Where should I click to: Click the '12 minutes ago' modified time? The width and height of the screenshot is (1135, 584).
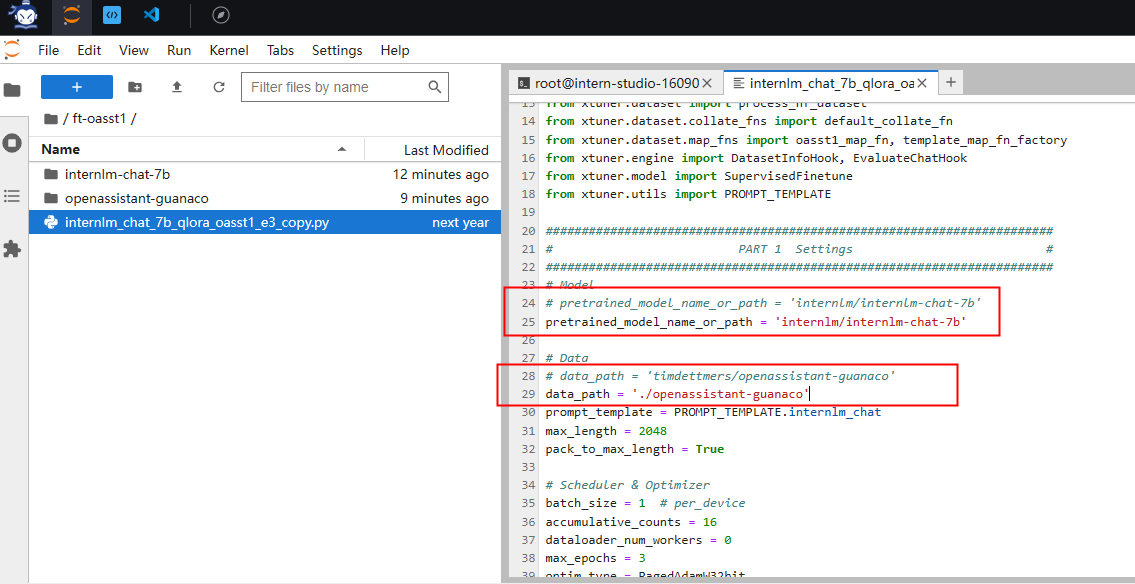coord(441,174)
